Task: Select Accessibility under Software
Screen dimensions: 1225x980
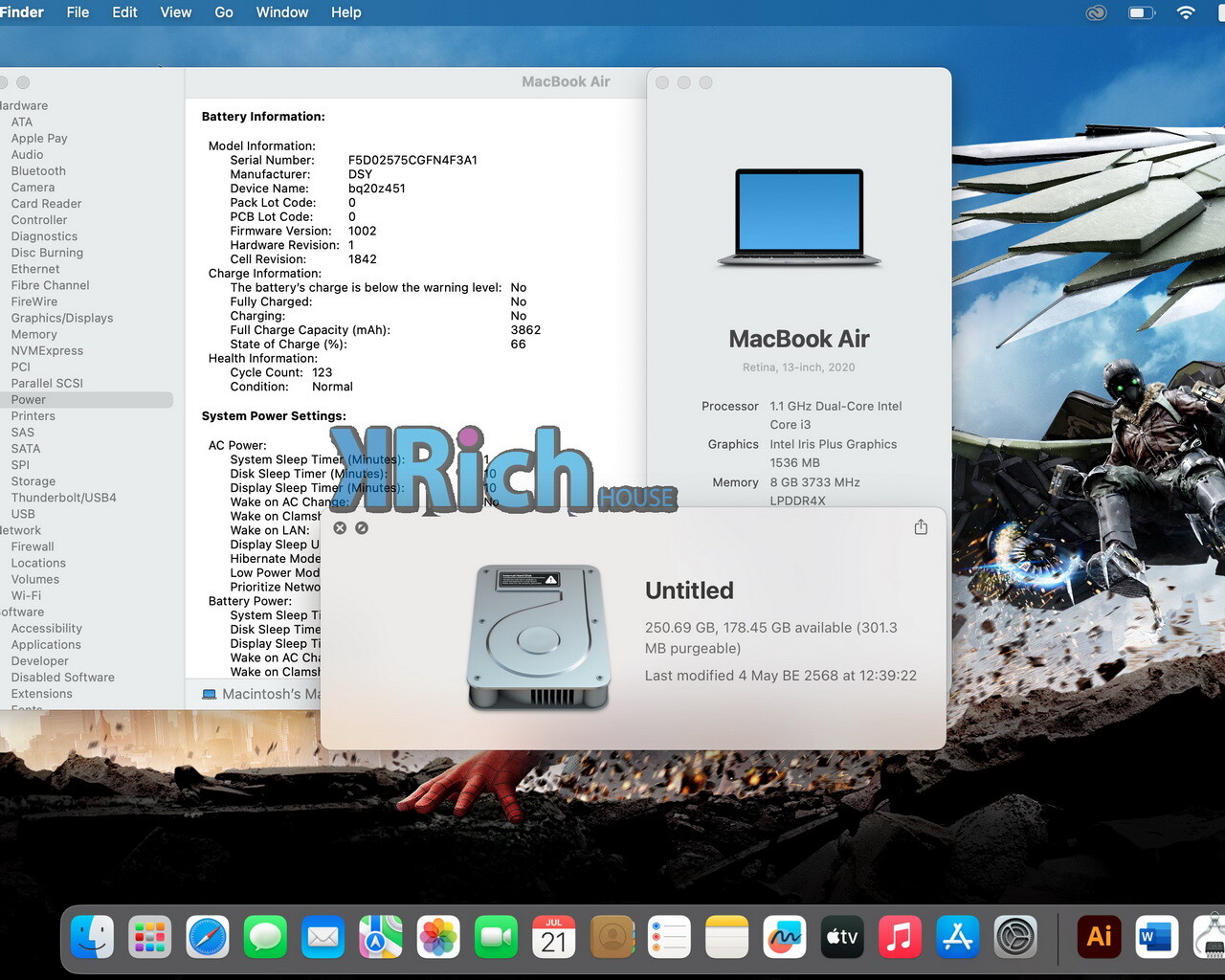Action: [x=46, y=629]
